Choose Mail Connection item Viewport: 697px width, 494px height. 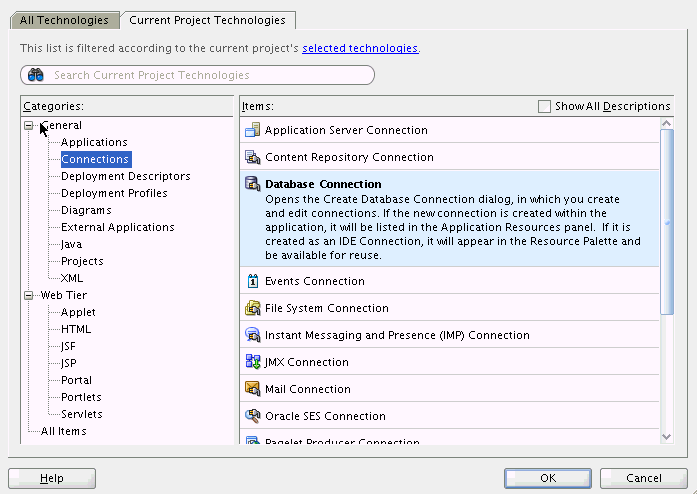pyautogui.click(x=449, y=389)
